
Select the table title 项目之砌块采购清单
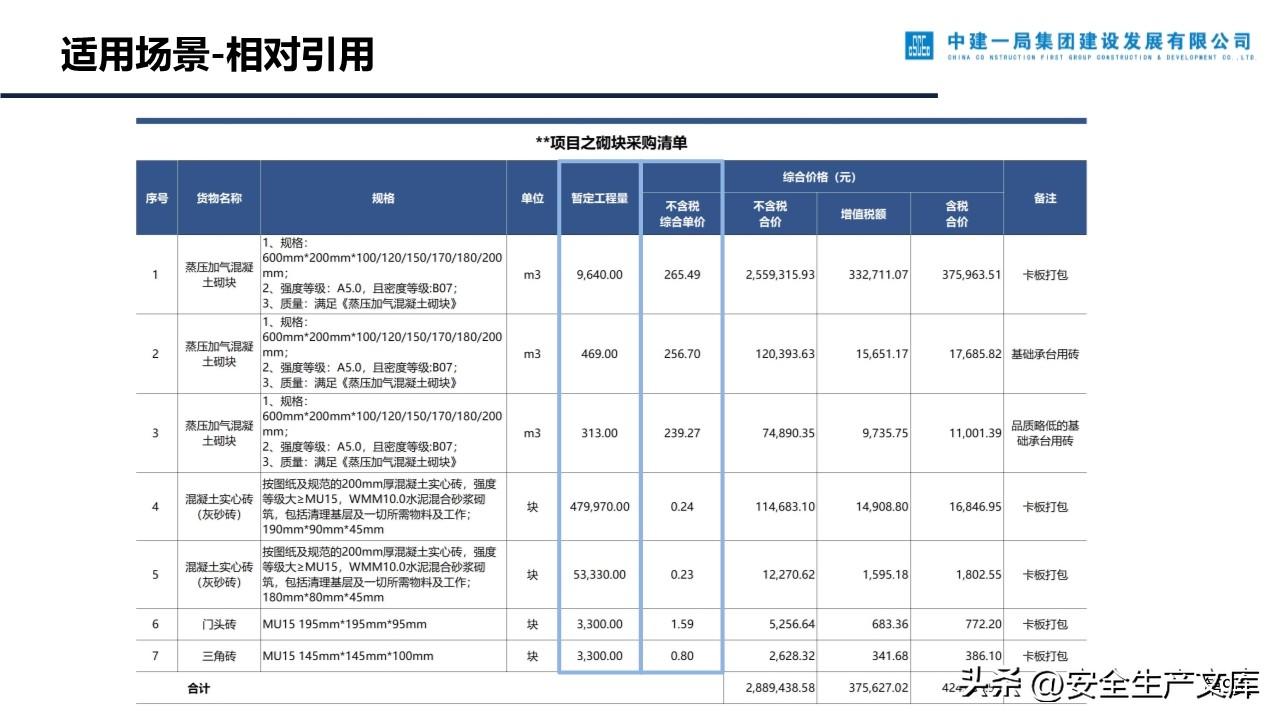pyautogui.click(x=611, y=143)
